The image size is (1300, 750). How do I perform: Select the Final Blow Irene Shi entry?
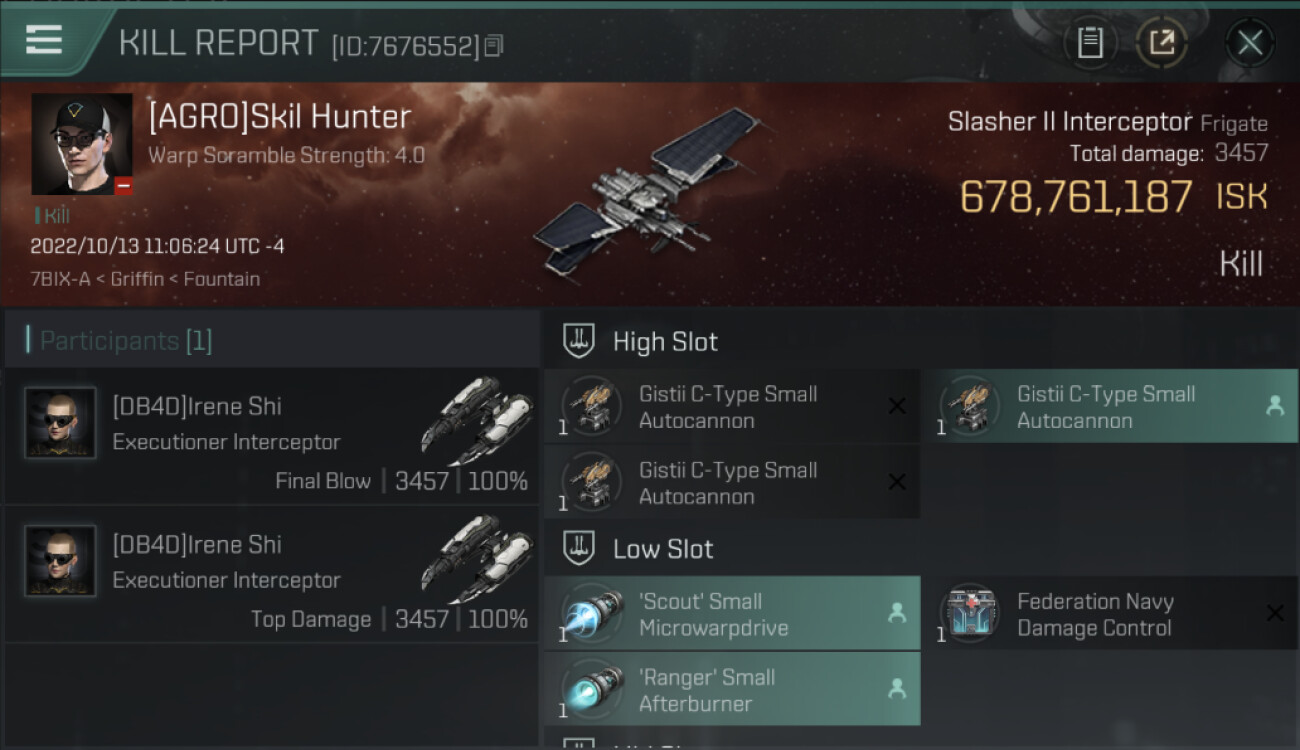tap(272, 437)
